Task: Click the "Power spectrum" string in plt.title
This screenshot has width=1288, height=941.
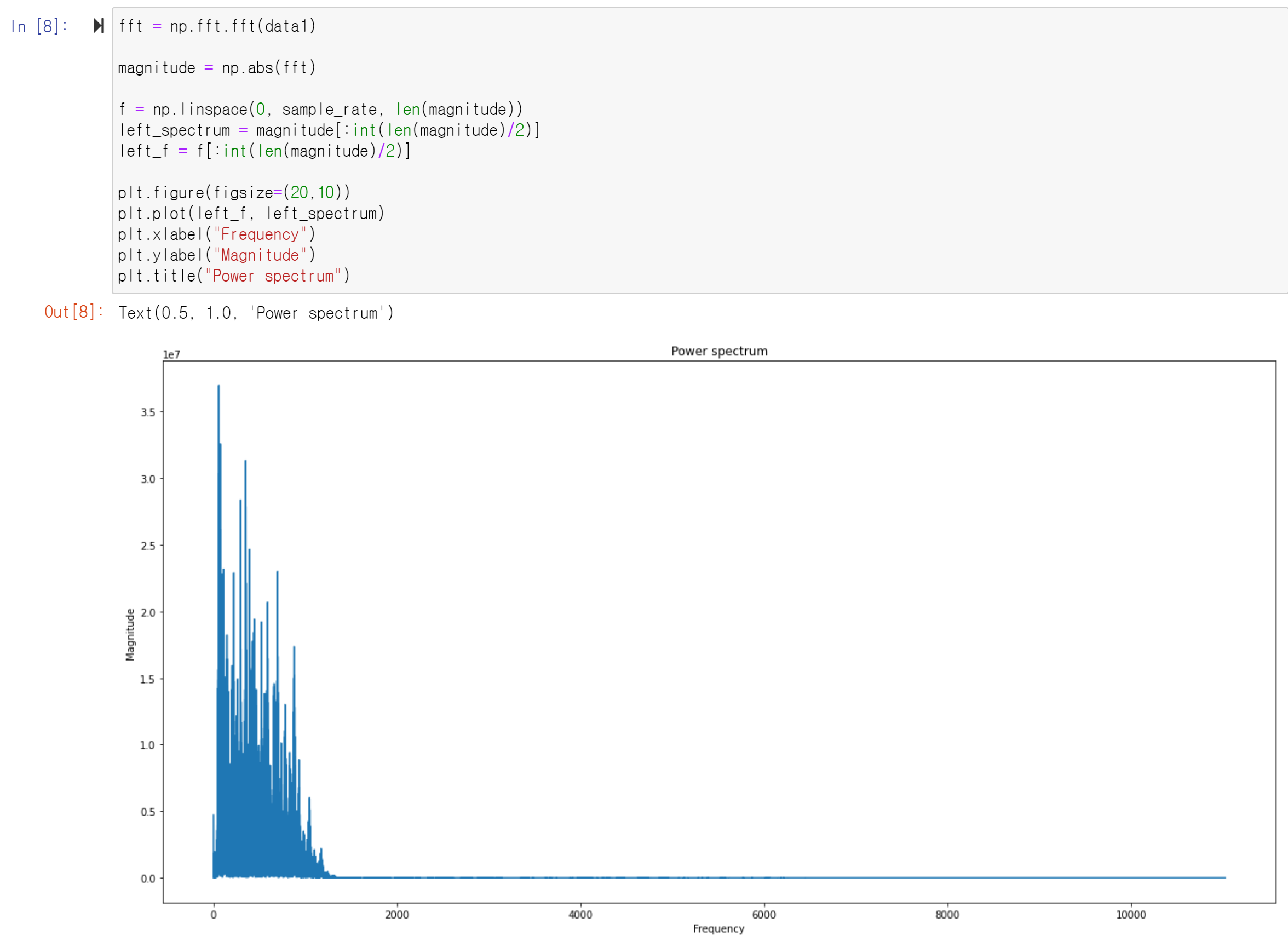Action: point(273,276)
